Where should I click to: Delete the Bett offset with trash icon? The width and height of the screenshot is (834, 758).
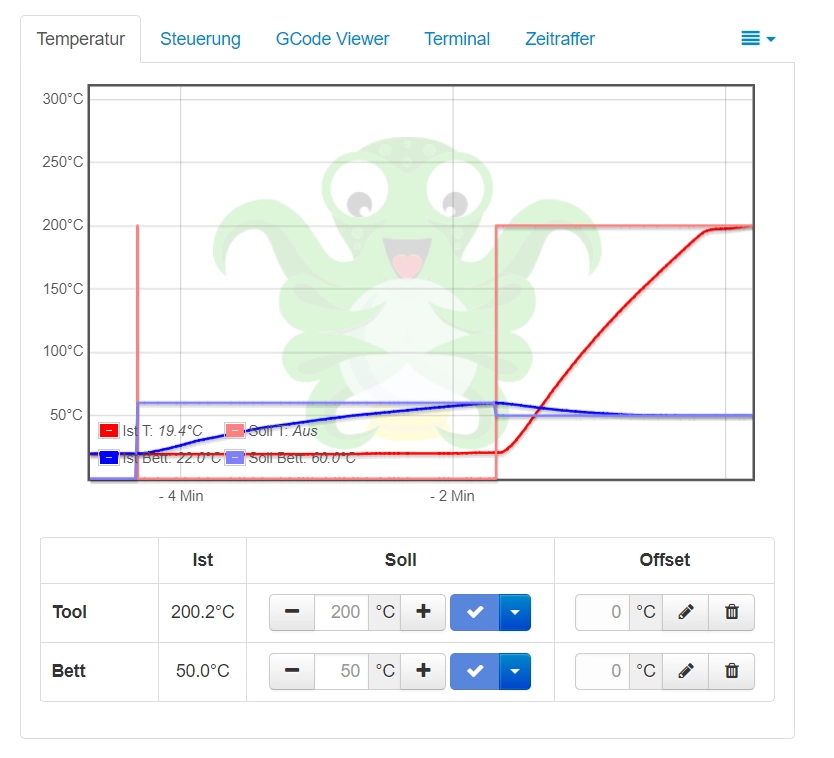tap(732, 671)
